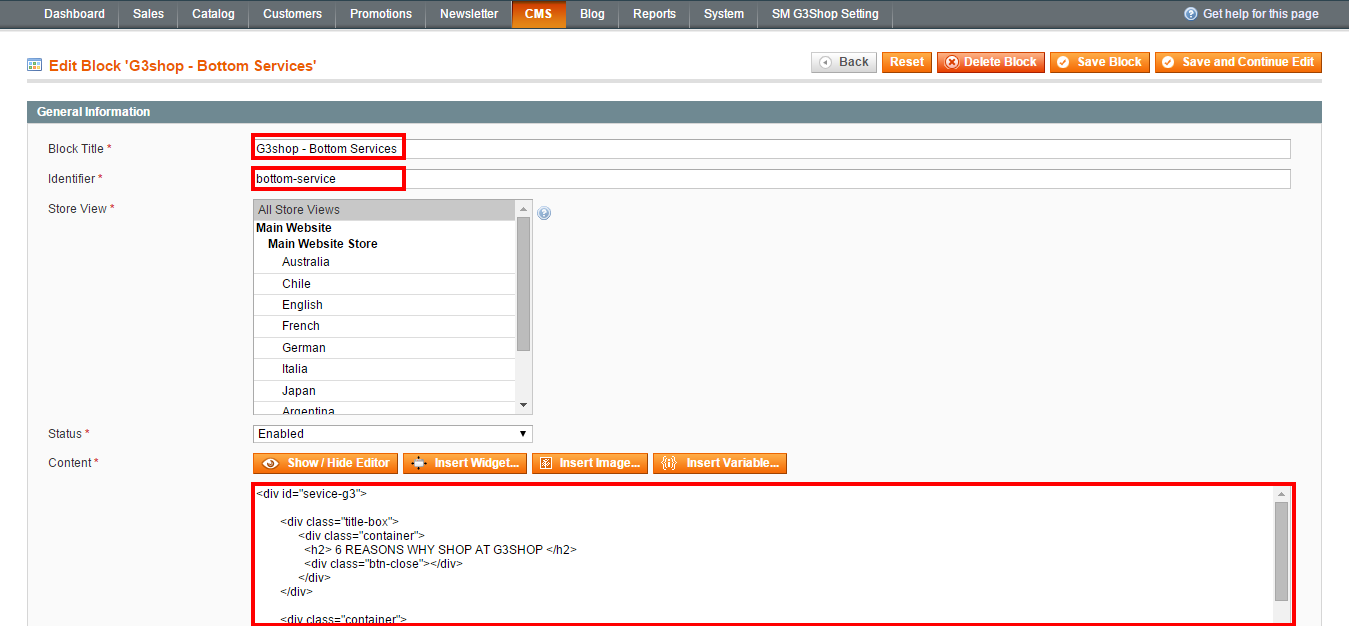Click the help icon beside Get help
This screenshot has height=626, width=1349.
1190,14
